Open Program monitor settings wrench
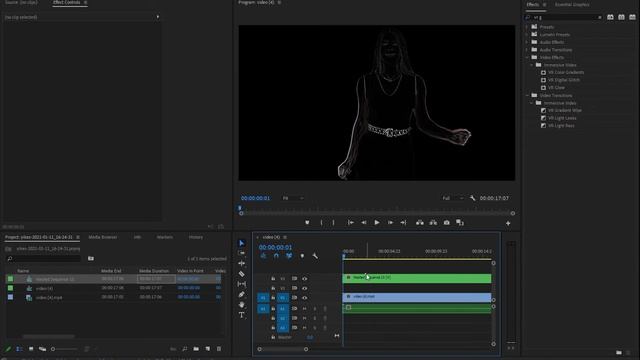The image size is (640, 360). pos(473,198)
